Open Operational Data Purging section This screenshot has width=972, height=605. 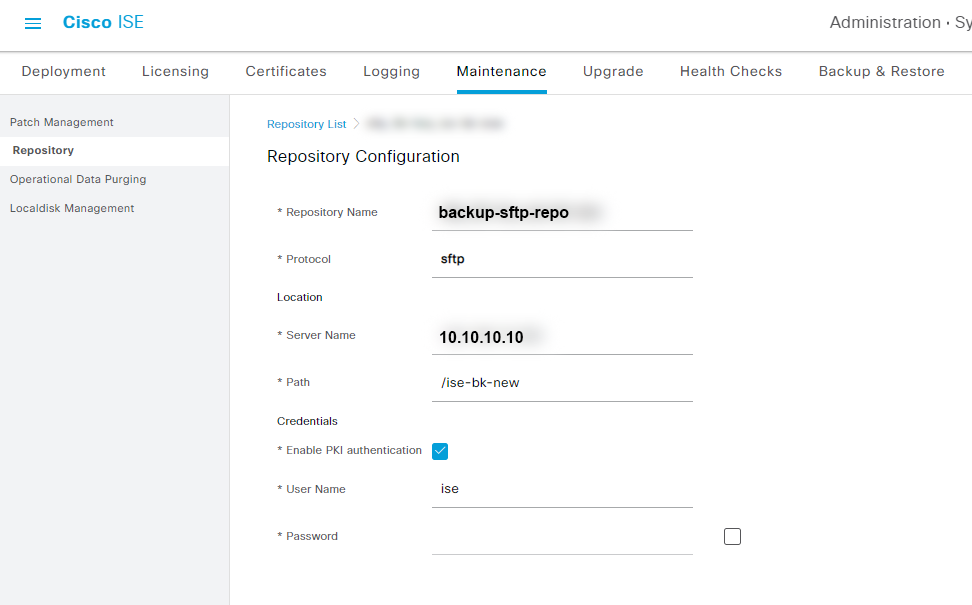point(78,179)
